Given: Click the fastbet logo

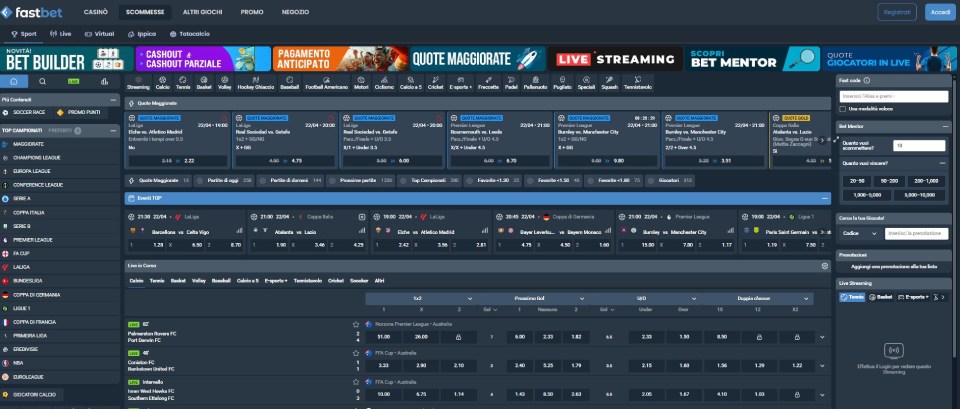Looking at the screenshot, I should [x=32, y=12].
